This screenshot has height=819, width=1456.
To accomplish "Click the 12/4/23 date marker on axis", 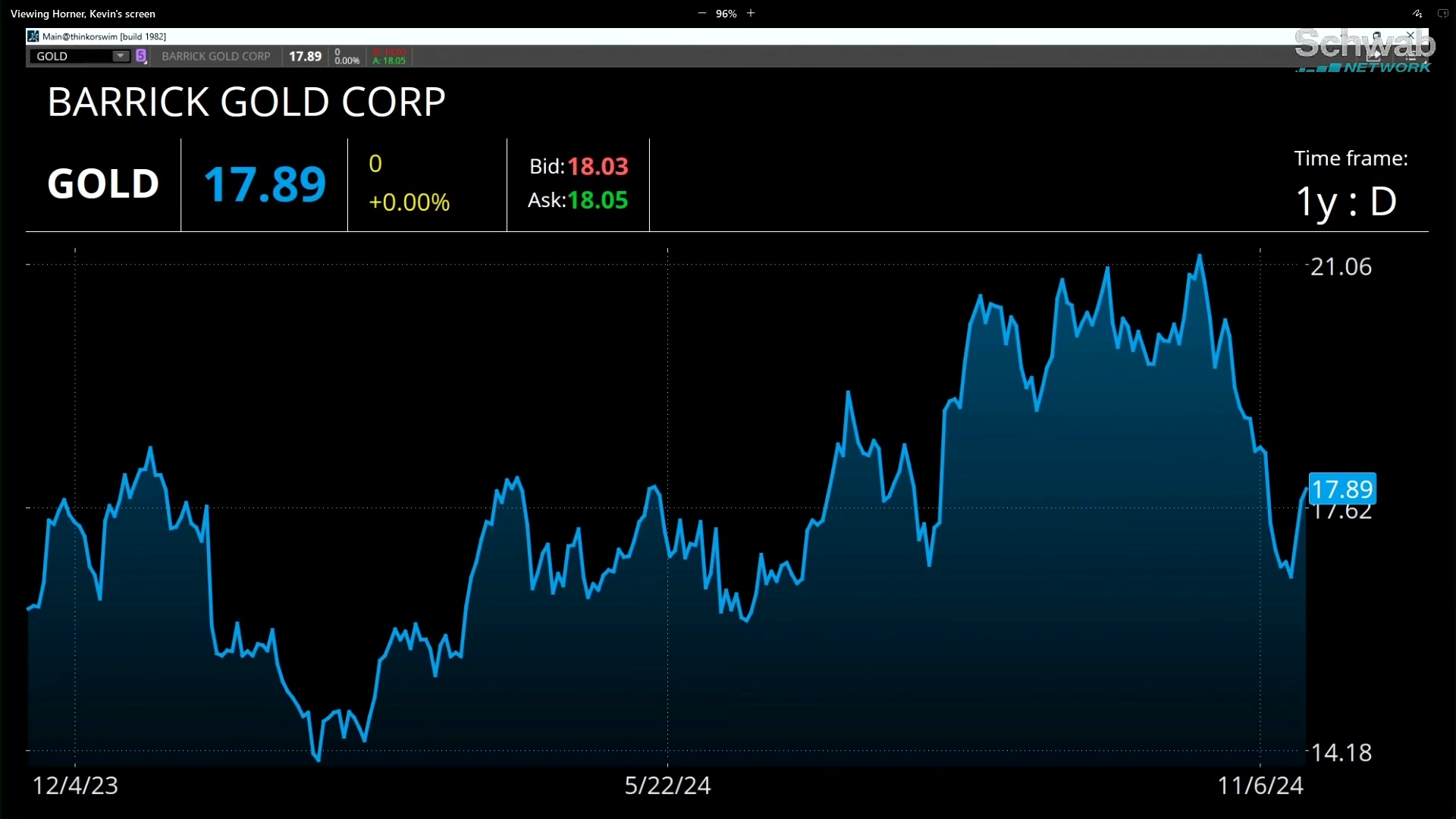I will (75, 786).
